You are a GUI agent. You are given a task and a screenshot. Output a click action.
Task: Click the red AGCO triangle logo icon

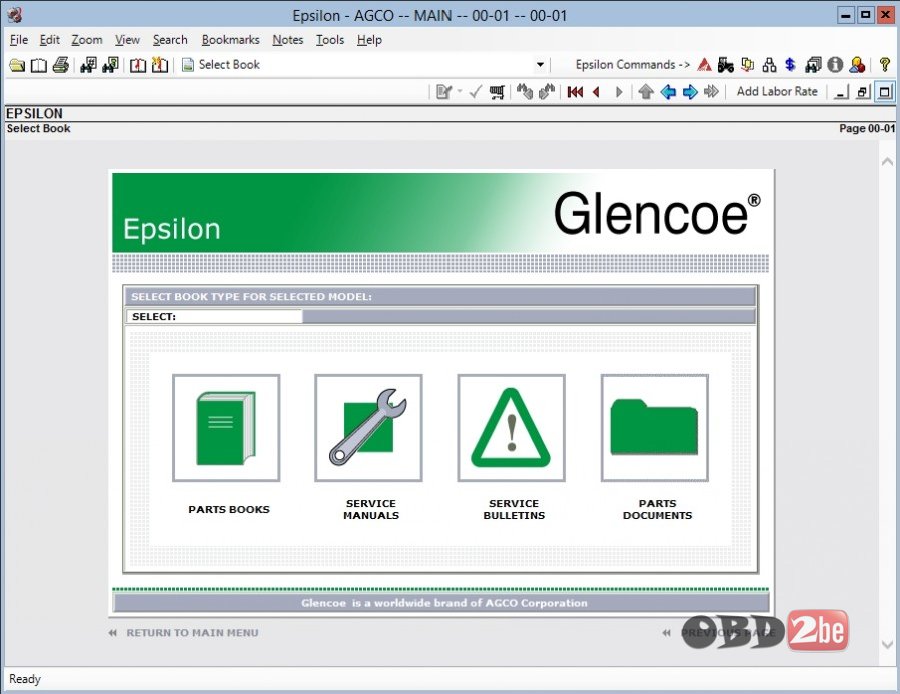[x=704, y=65]
